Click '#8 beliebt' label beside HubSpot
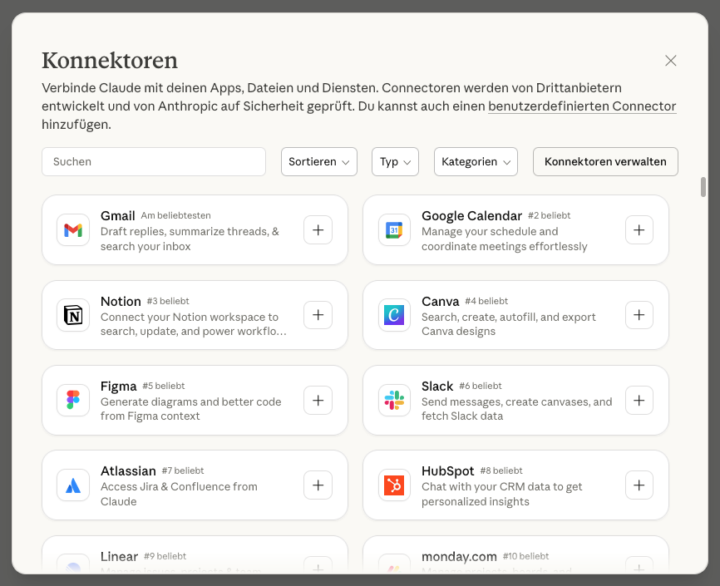The image size is (720, 586). click(501, 471)
